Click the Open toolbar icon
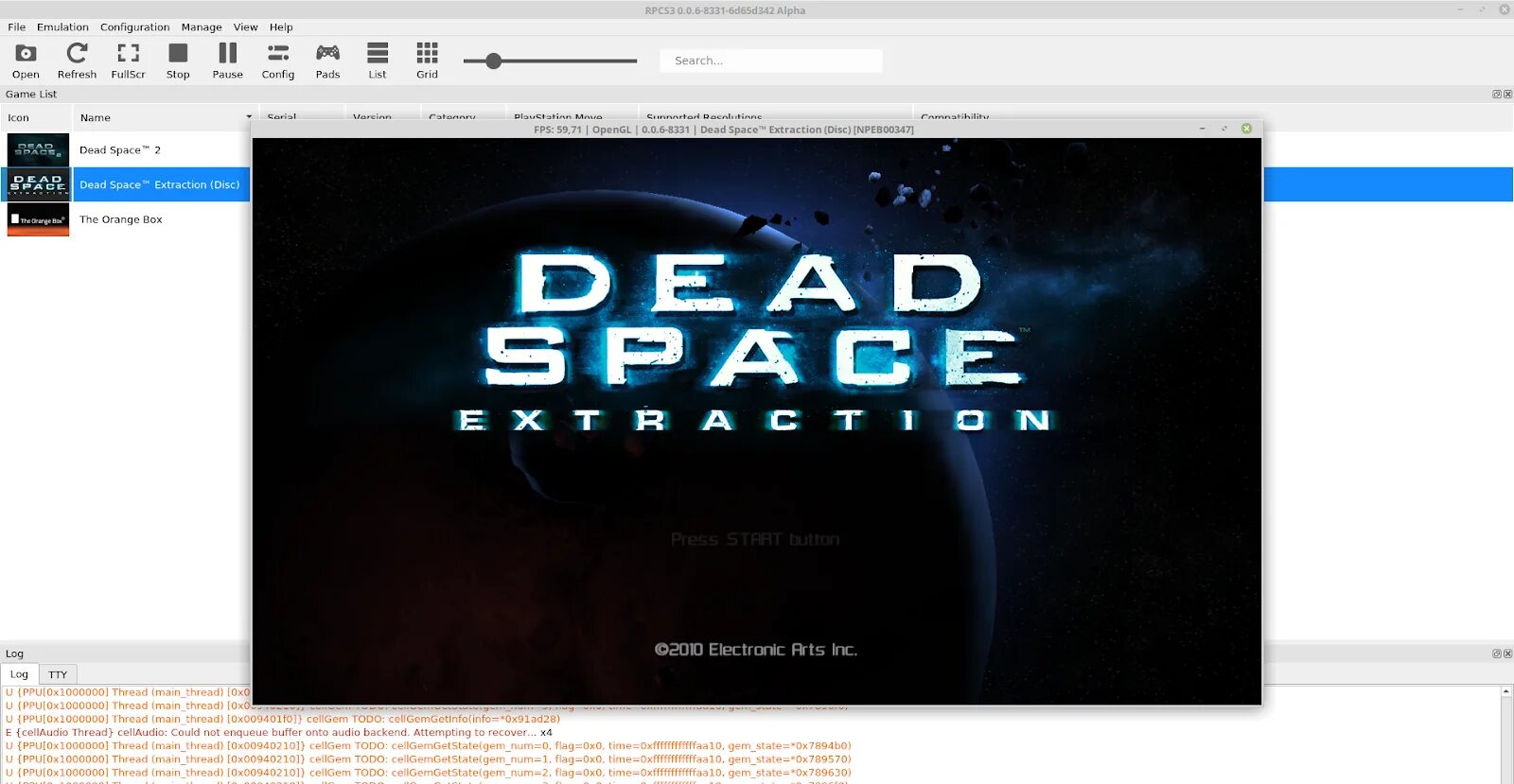This screenshot has width=1514, height=784. 26,61
